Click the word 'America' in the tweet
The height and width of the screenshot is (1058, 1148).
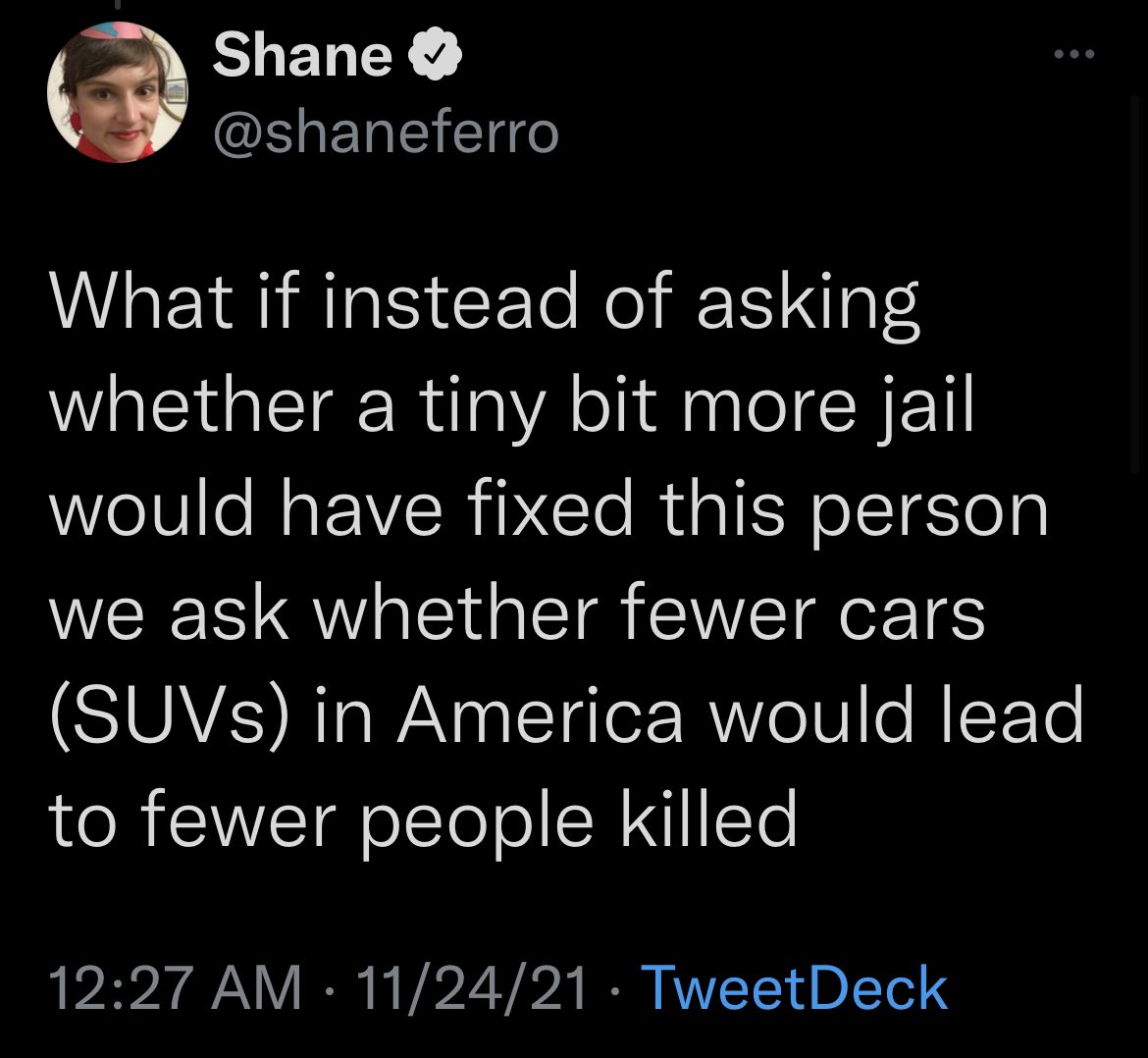(541, 715)
